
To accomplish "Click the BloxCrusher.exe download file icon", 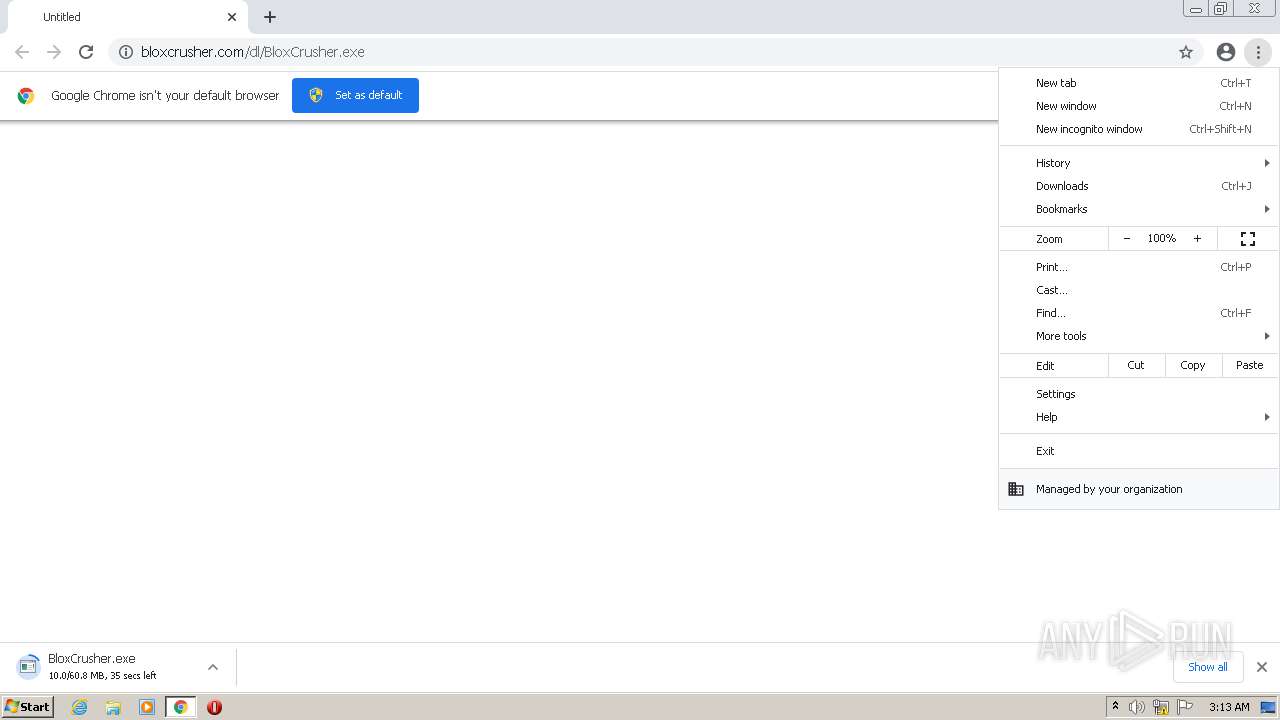I will 28,666.
